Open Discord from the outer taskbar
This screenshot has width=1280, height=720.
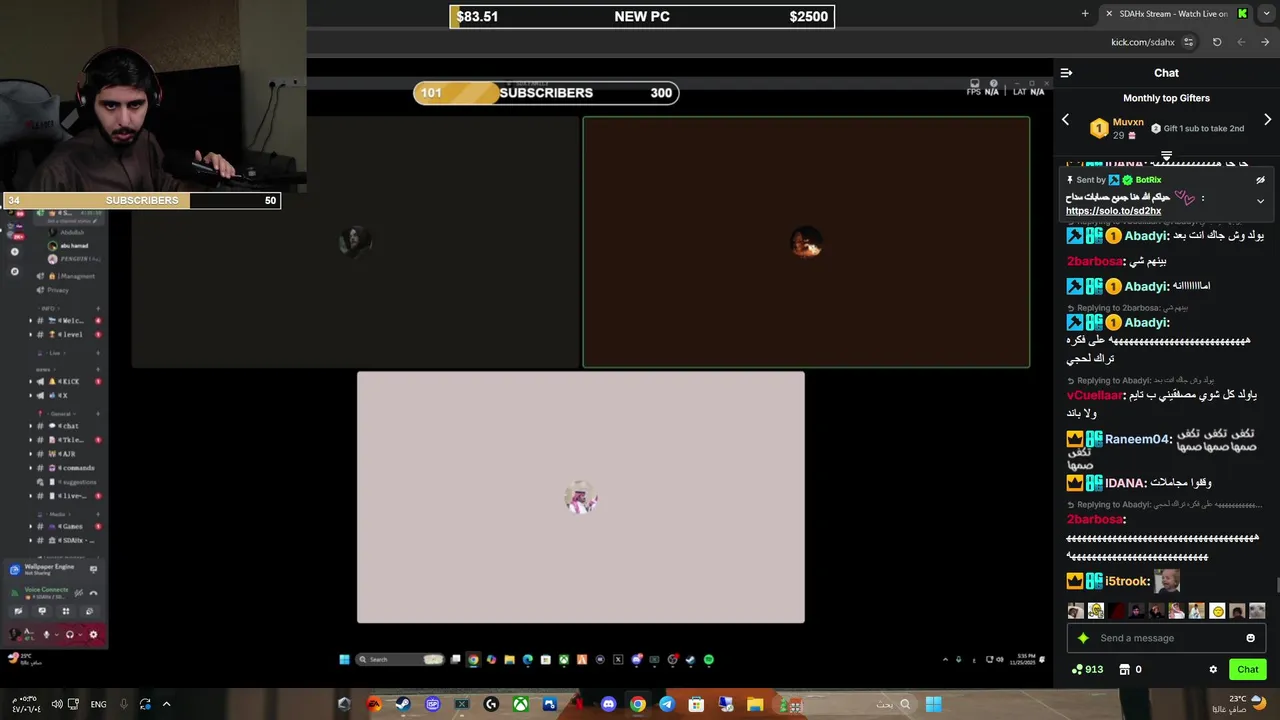[x=609, y=704]
